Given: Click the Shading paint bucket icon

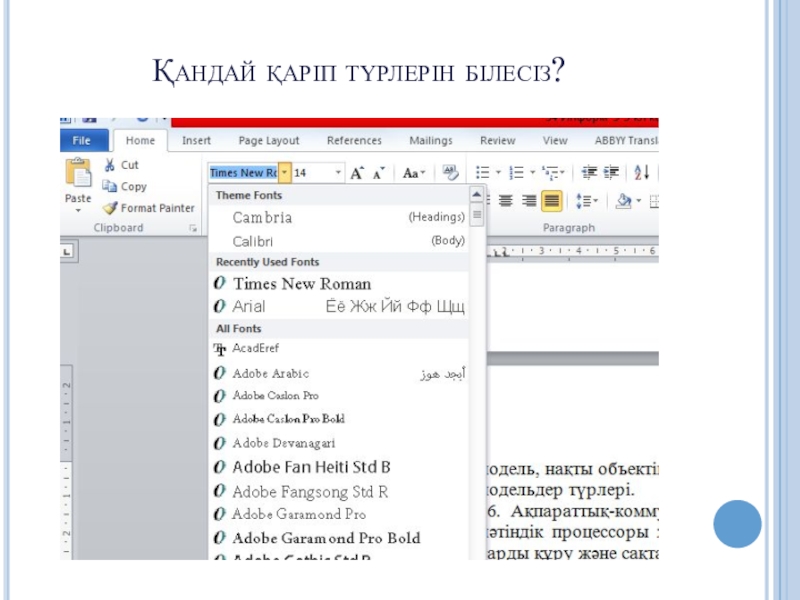Looking at the screenshot, I should coord(623,201).
